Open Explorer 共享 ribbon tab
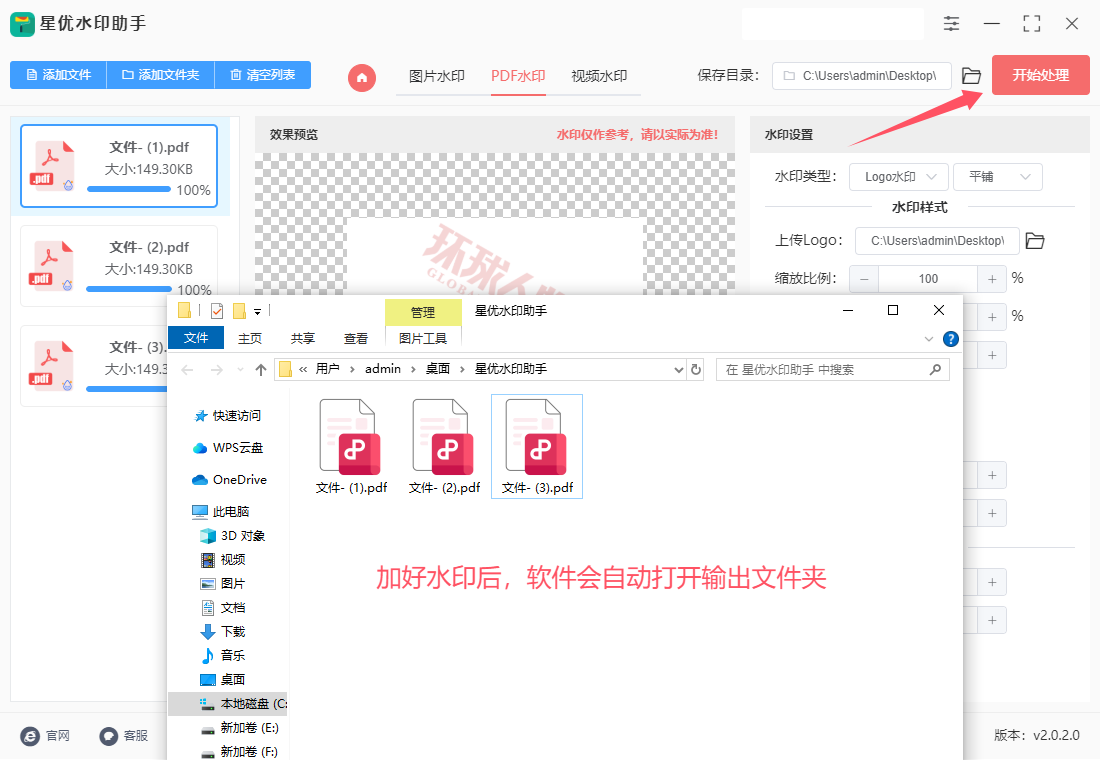The width and height of the screenshot is (1100, 760). pos(302,338)
